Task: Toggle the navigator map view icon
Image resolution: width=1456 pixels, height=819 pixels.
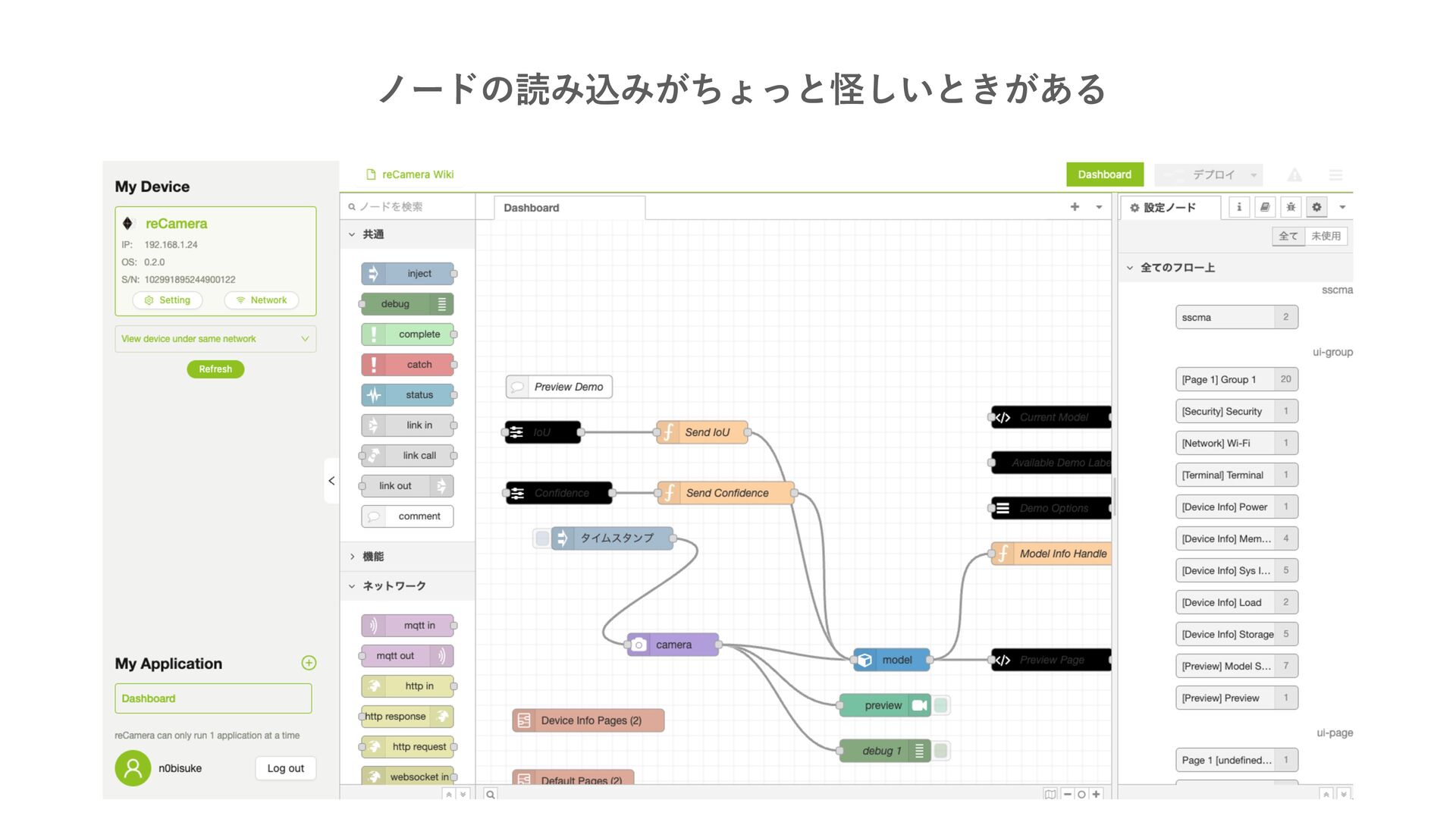Action: coord(1050,794)
